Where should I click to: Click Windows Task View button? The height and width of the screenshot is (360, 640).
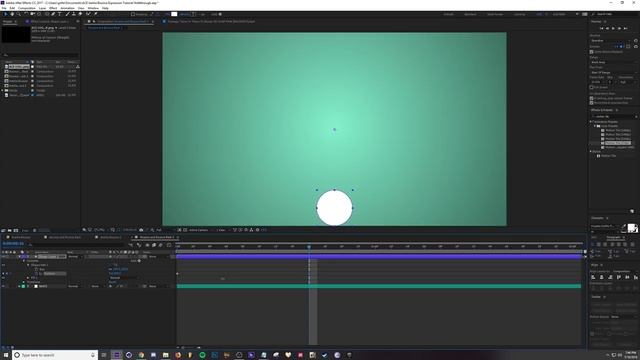click(104, 355)
